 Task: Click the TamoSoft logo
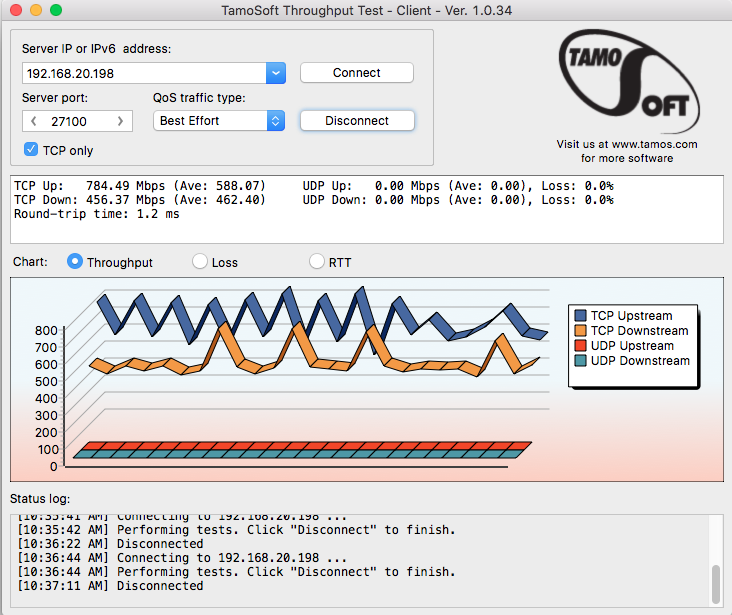[x=629, y=82]
